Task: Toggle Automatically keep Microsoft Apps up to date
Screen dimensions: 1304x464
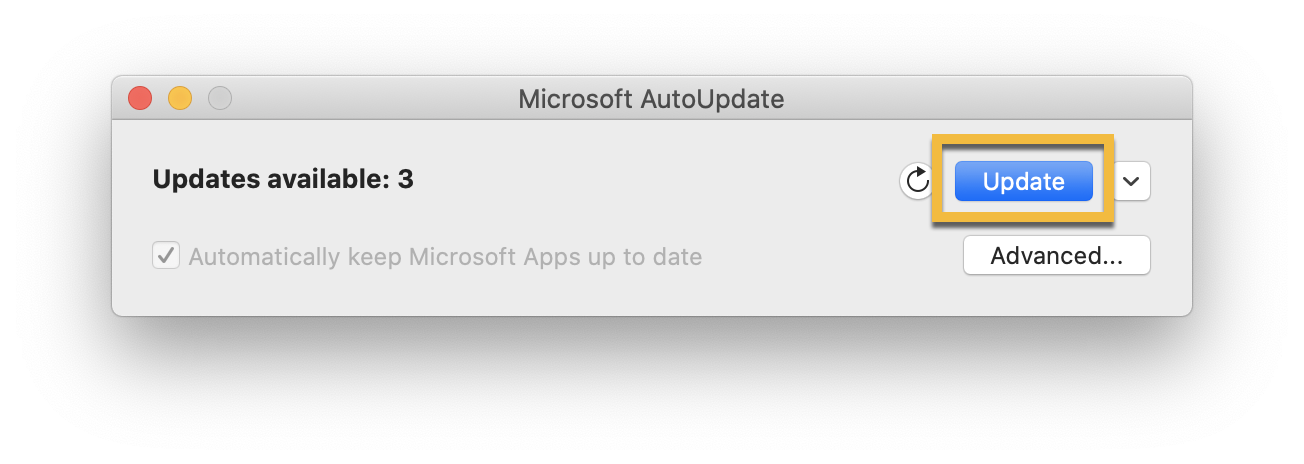Action: (x=165, y=256)
